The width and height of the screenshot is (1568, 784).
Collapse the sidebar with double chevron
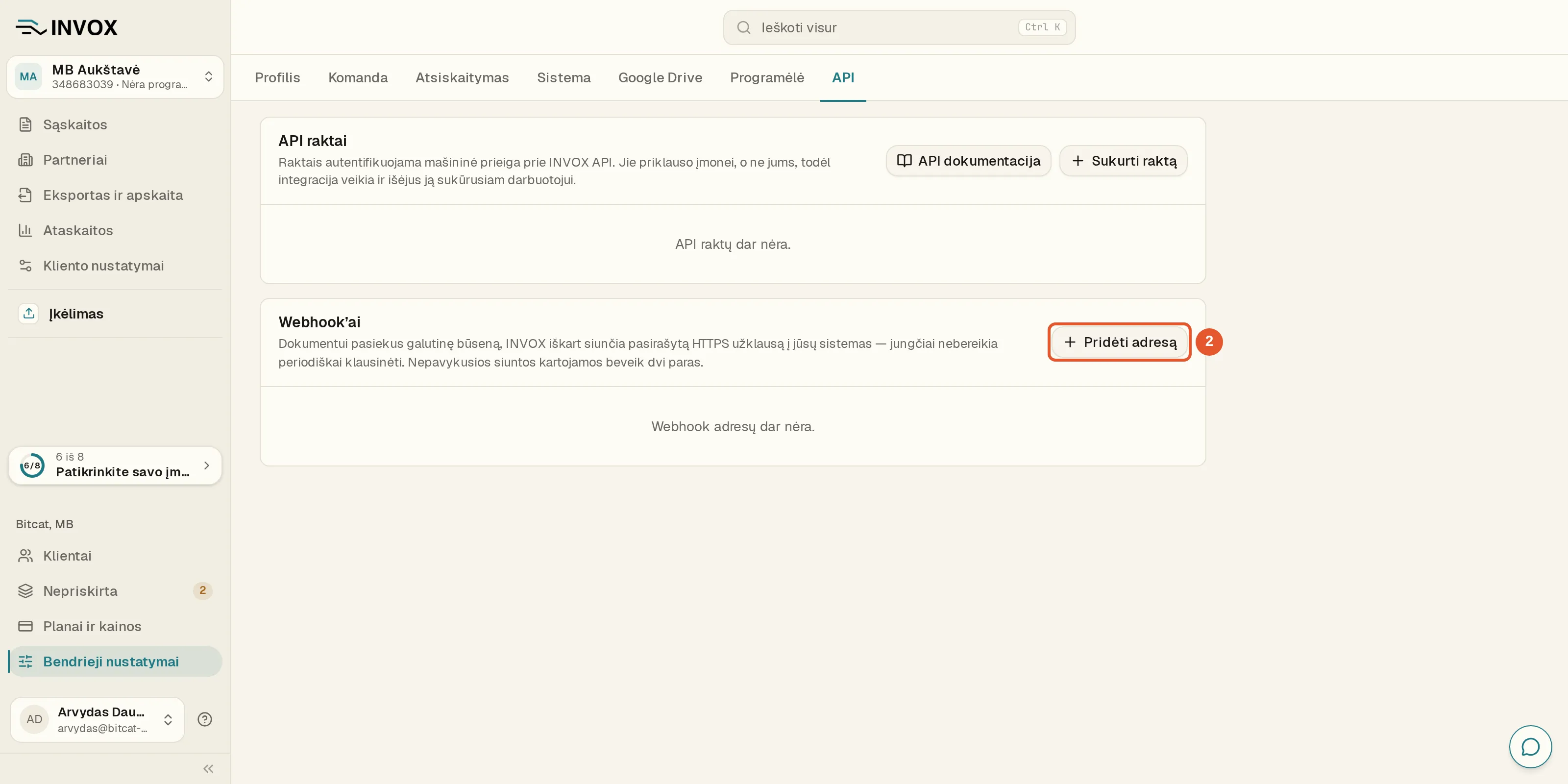tap(208, 769)
